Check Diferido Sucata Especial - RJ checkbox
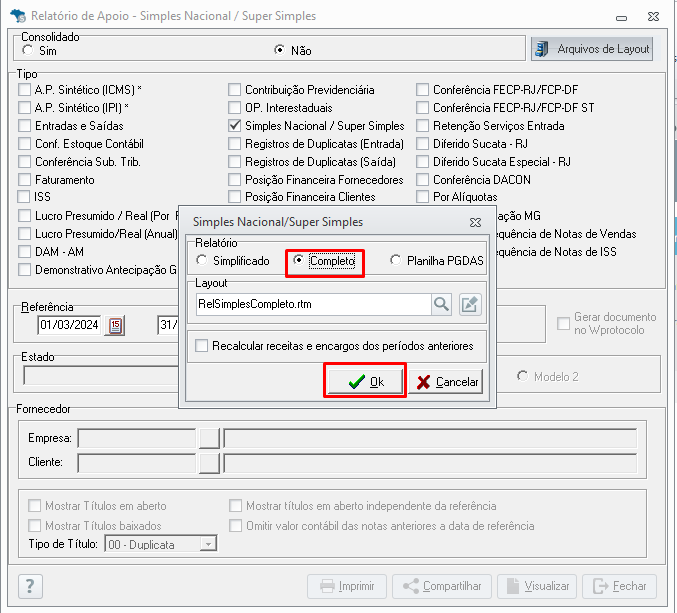This screenshot has width=677, height=613. click(x=422, y=162)
